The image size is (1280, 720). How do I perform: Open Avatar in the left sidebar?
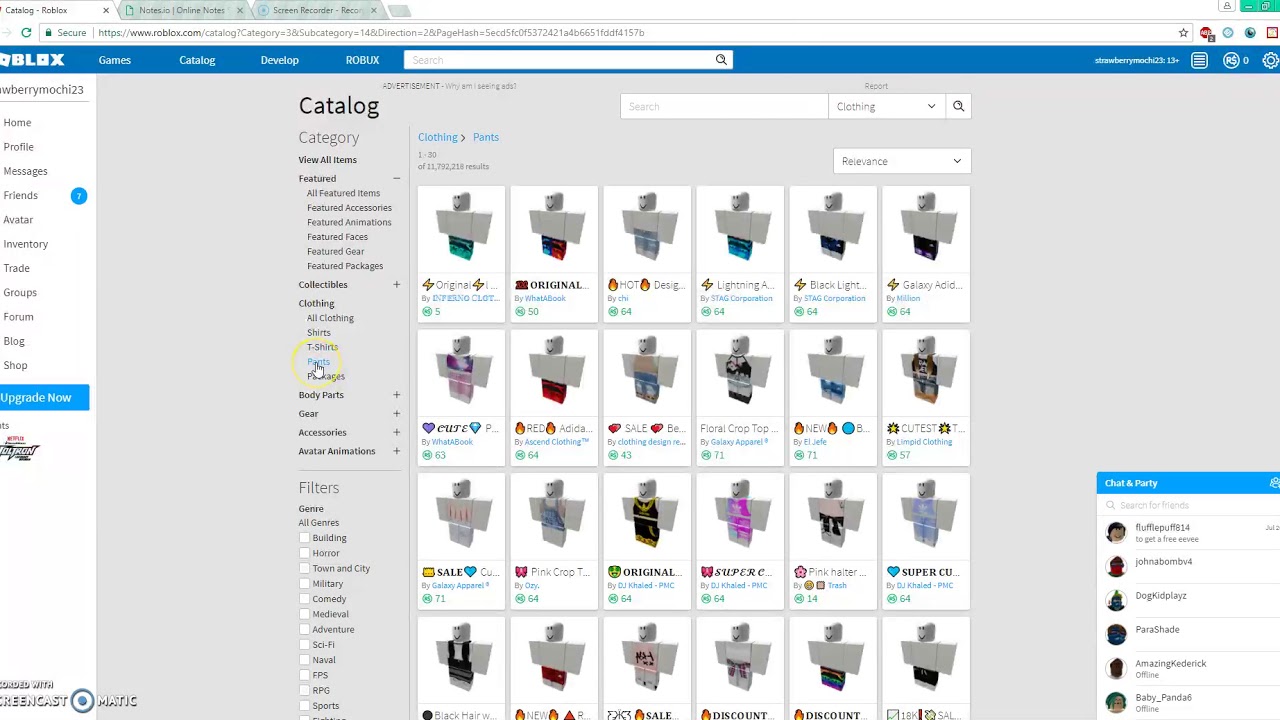coord(18,220)
